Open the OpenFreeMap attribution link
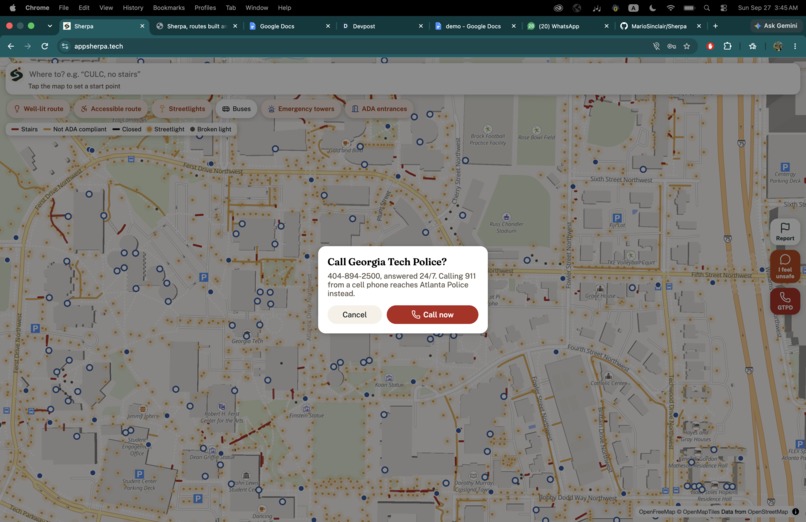Viewport: 806px width, 522px height. click(x=656, y=512)
